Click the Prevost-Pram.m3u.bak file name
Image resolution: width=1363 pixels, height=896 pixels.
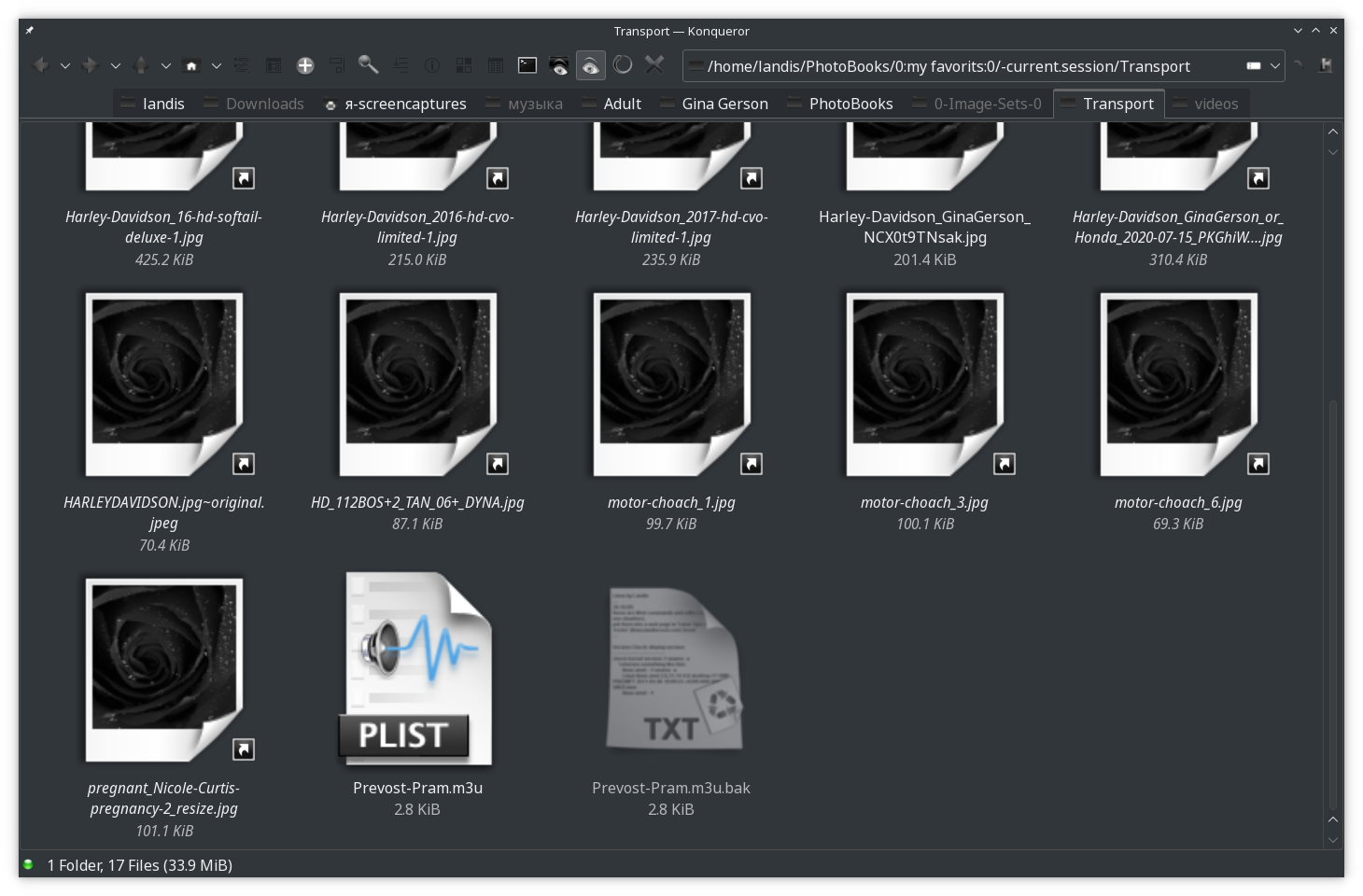[671, 788]
